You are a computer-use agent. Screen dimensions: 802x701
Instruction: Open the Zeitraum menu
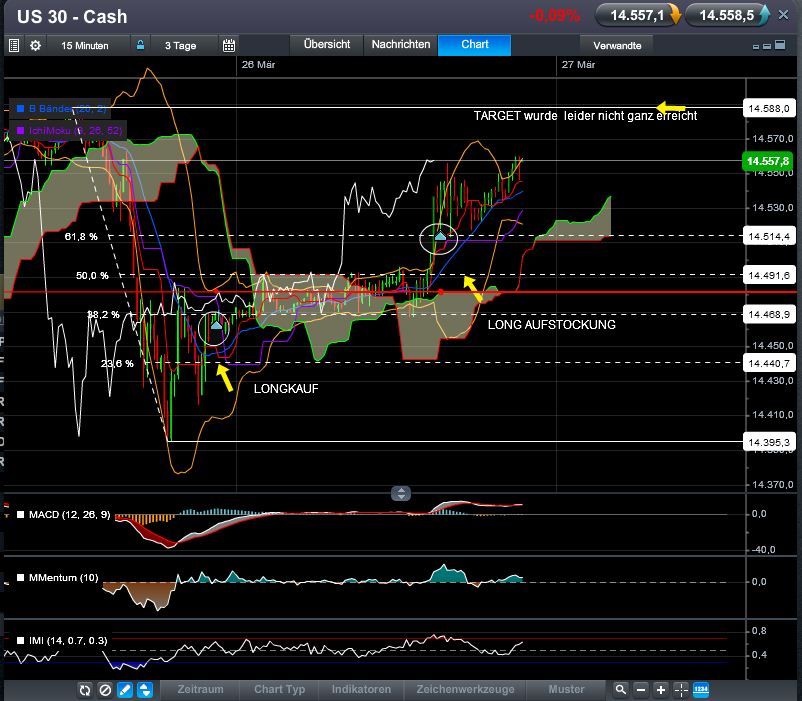[x=200, y=689]
